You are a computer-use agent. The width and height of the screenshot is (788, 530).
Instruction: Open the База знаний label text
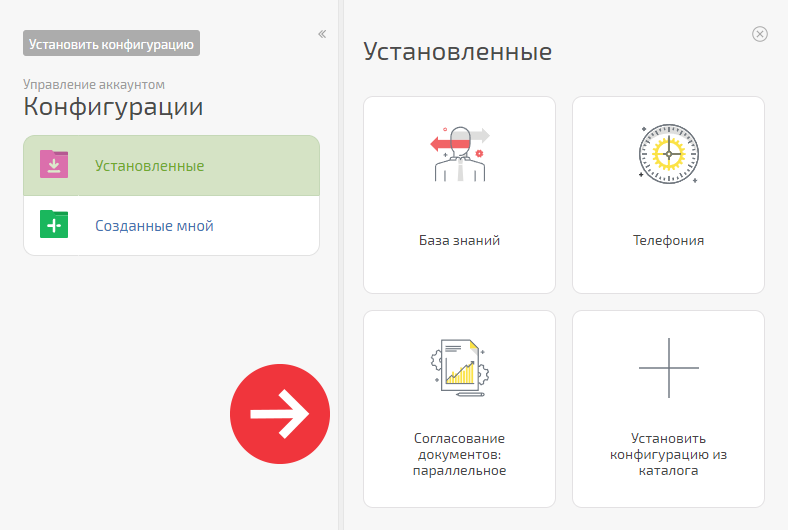point(459,240)
